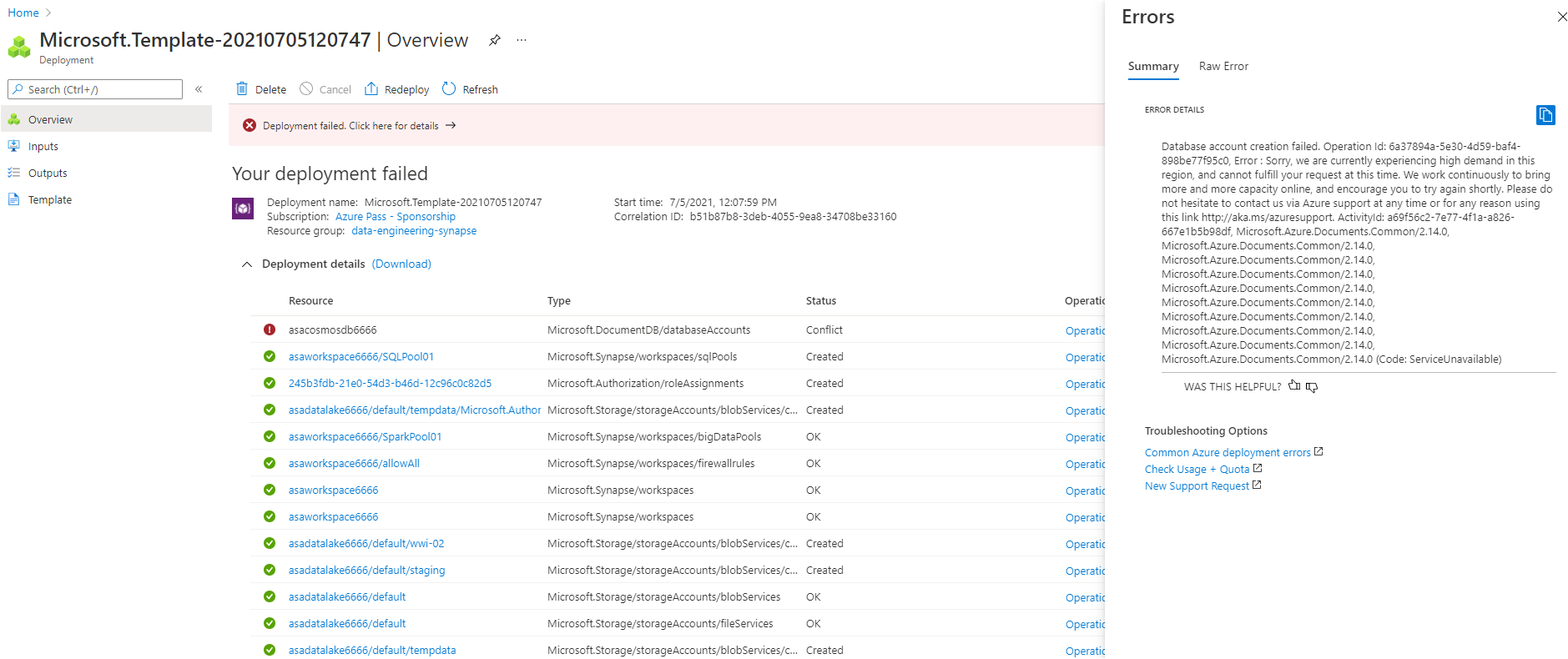The image size is (1568, 659).
Task: Focus the Search (Ctrl+/) box
Action: click(95, 89)
